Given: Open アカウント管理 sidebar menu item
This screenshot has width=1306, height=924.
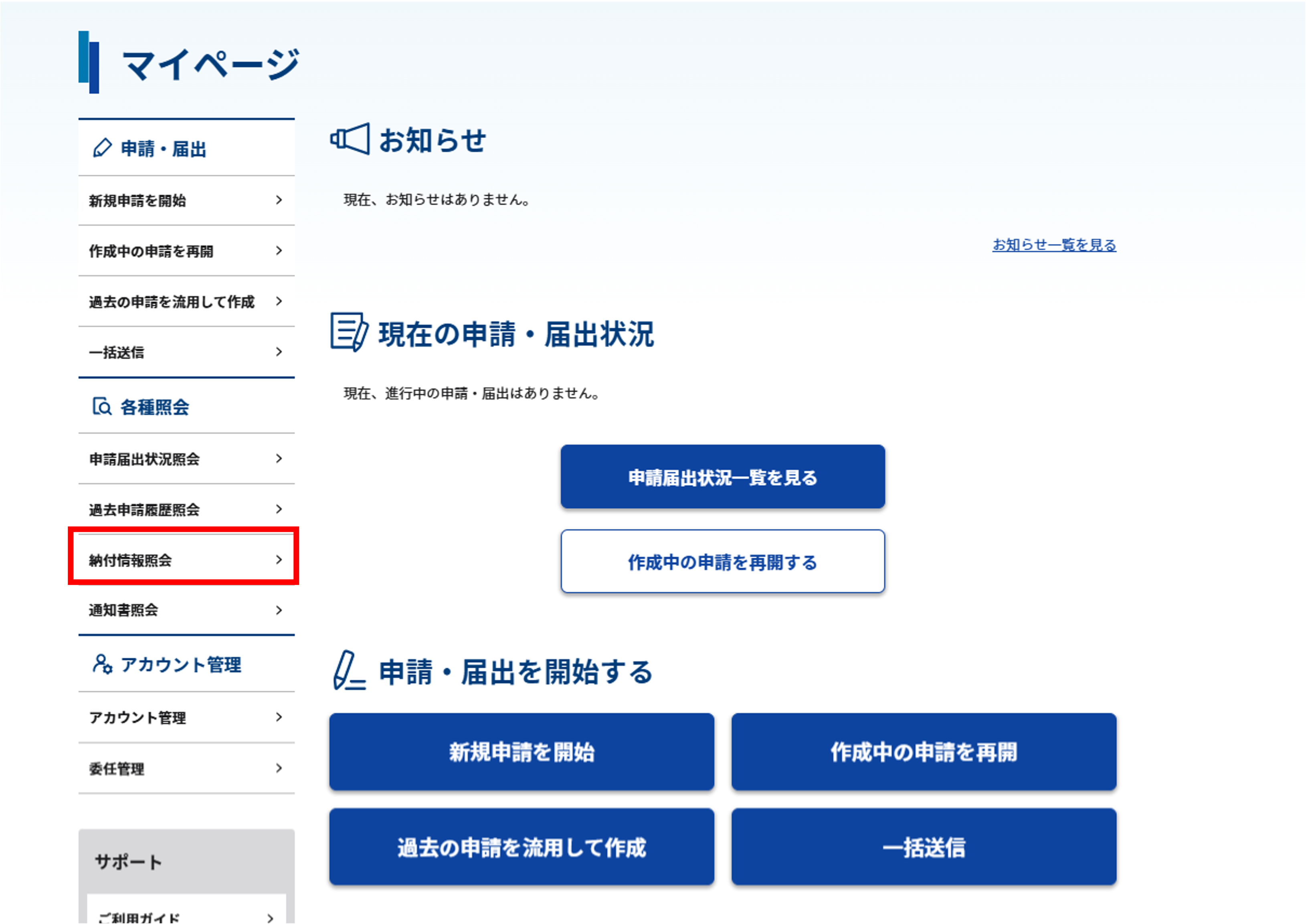Looking at the screenshot, I should 186,718.
